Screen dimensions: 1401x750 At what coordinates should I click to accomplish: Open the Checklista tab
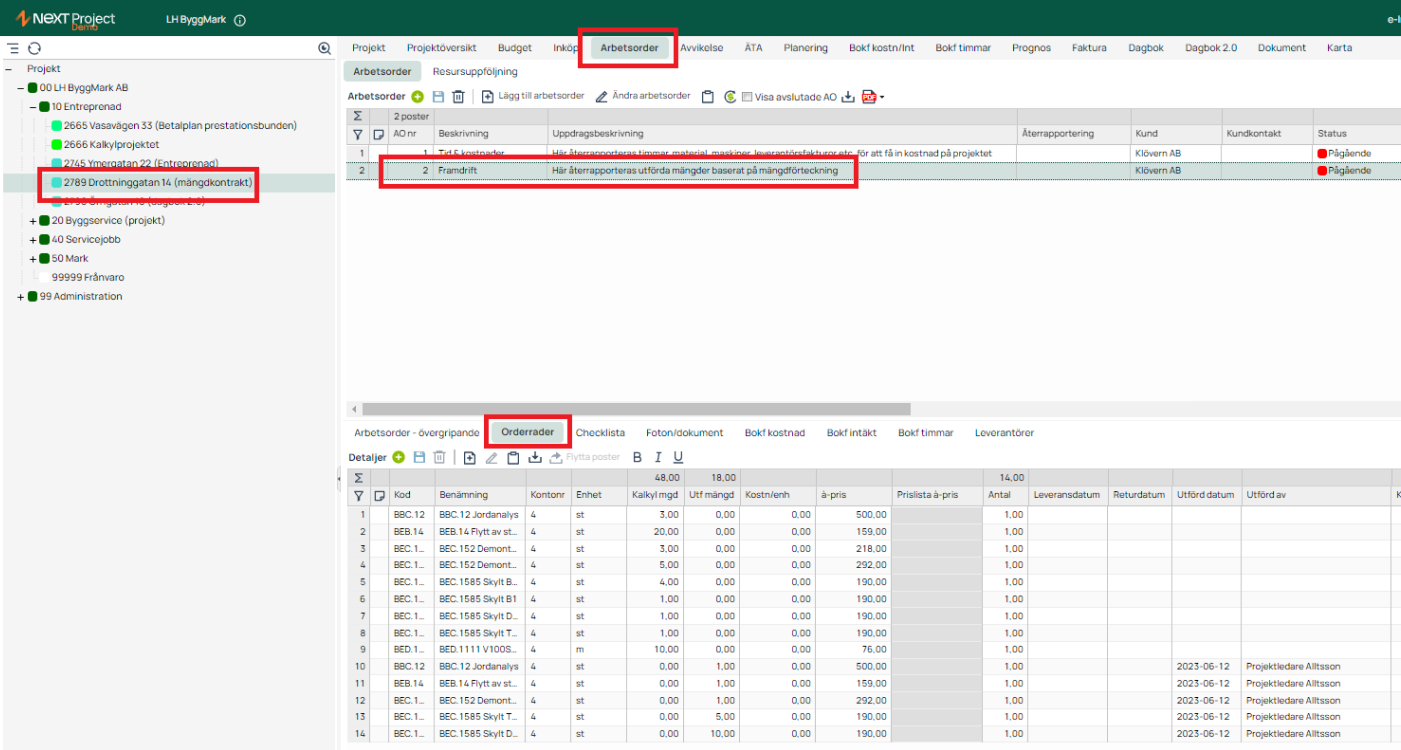click(x=600, y=433)
